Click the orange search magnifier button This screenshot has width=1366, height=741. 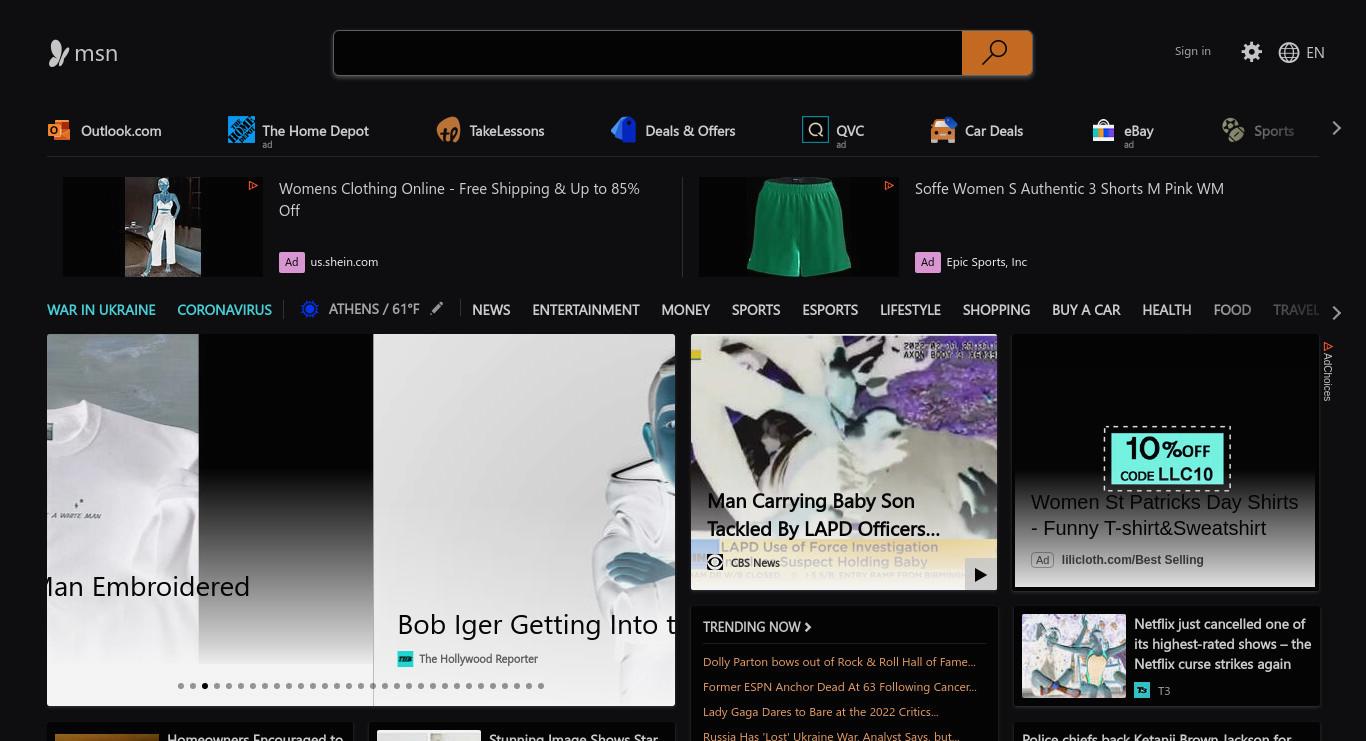pyautogui.click(x=996, y=53)
